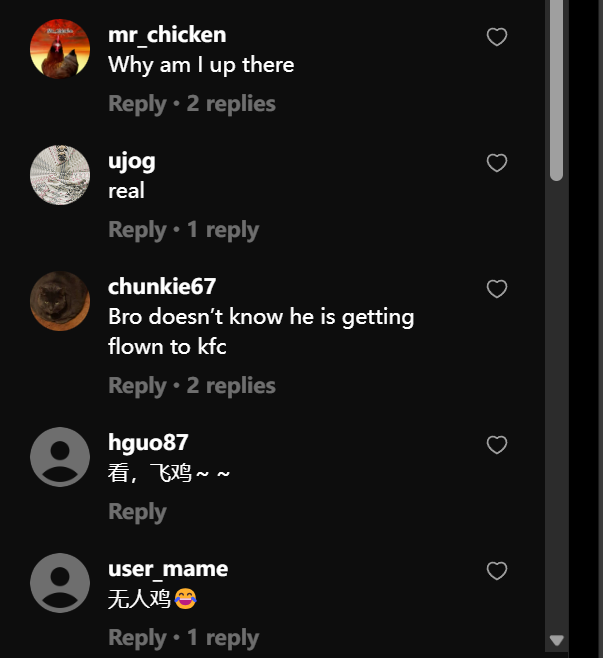Click hguo87's default gray avatar
This screenshot has height=658, width=603.
tap(60, 457)
